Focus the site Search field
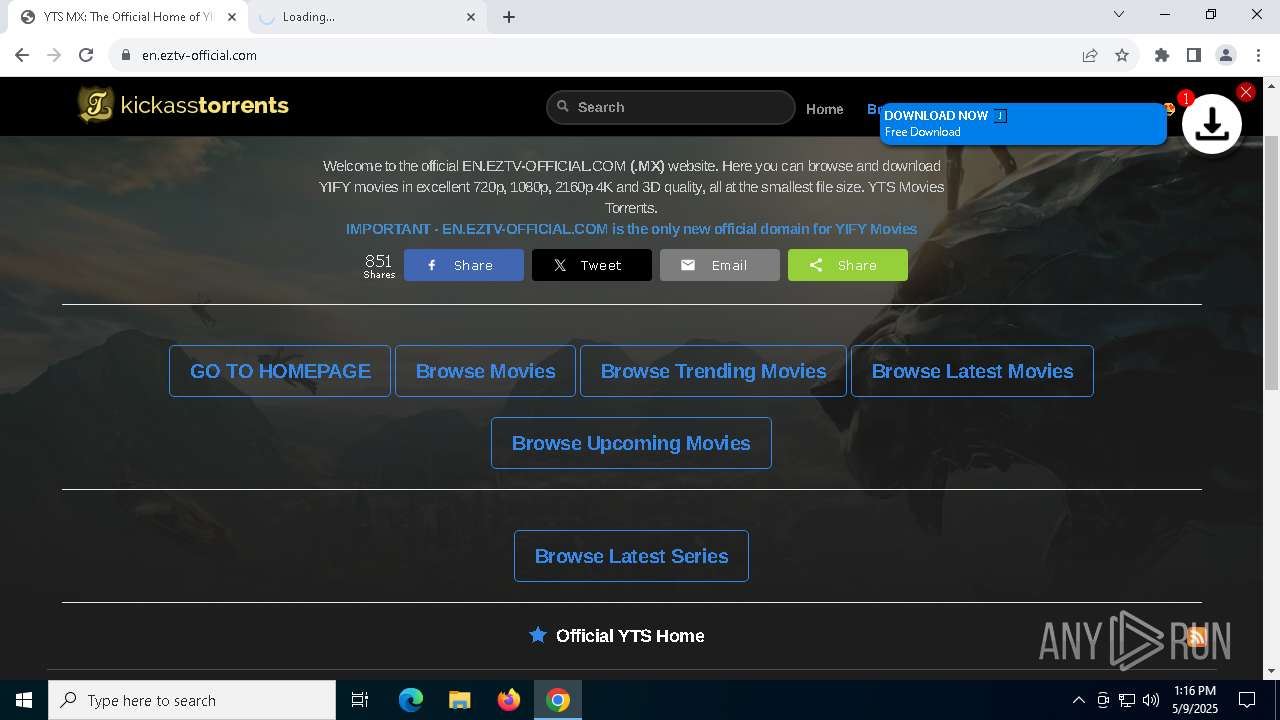 click(671, 107)
